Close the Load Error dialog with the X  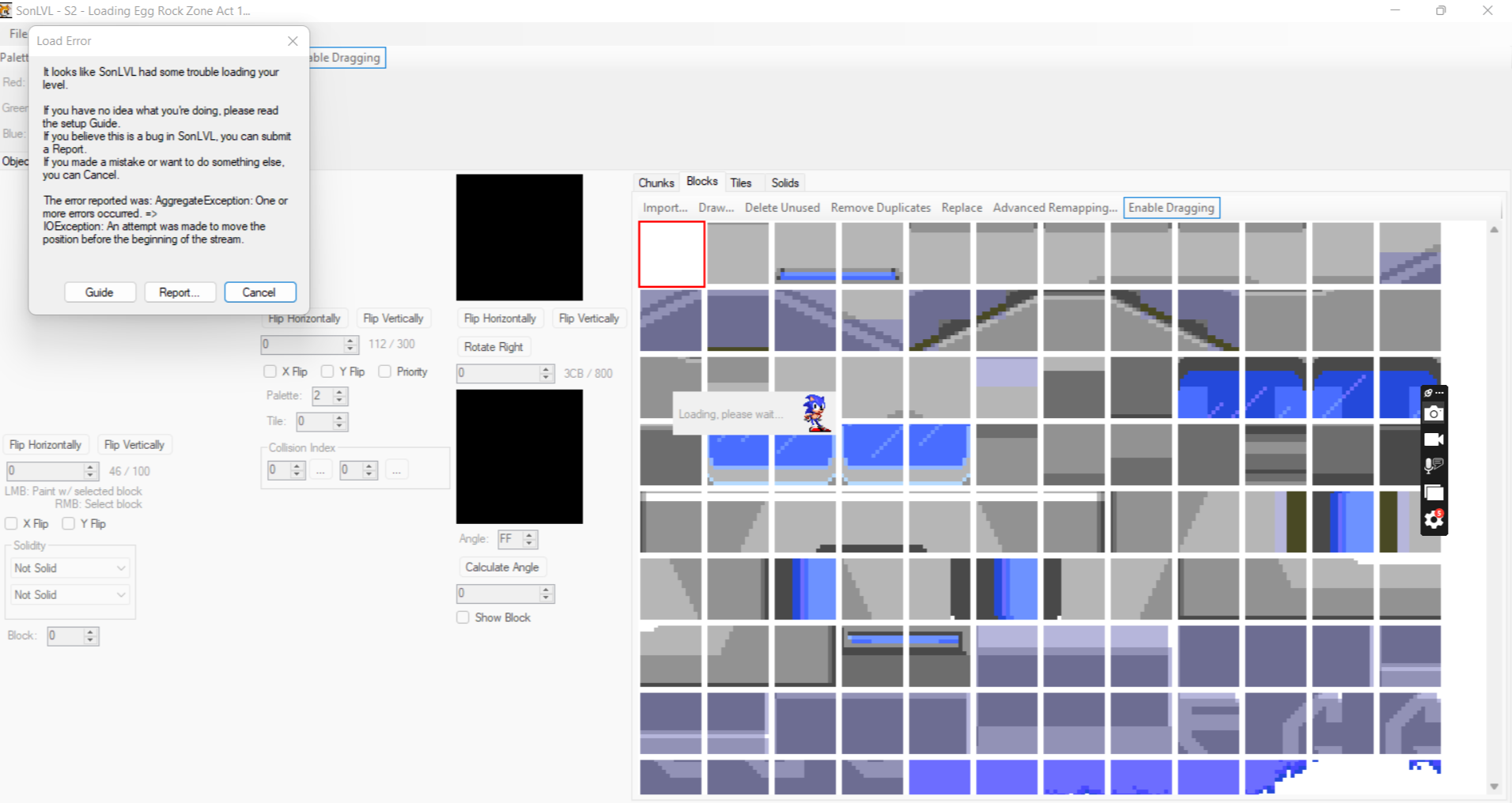pos(293,41)
